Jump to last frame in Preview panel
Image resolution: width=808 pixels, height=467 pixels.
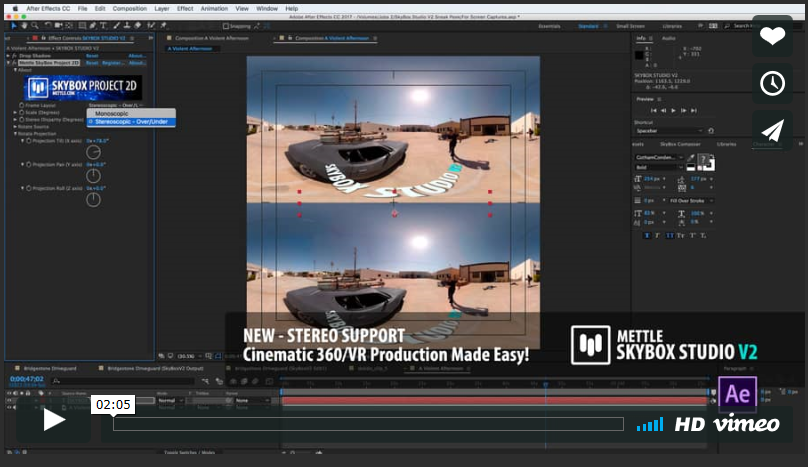tap(694, 110)
